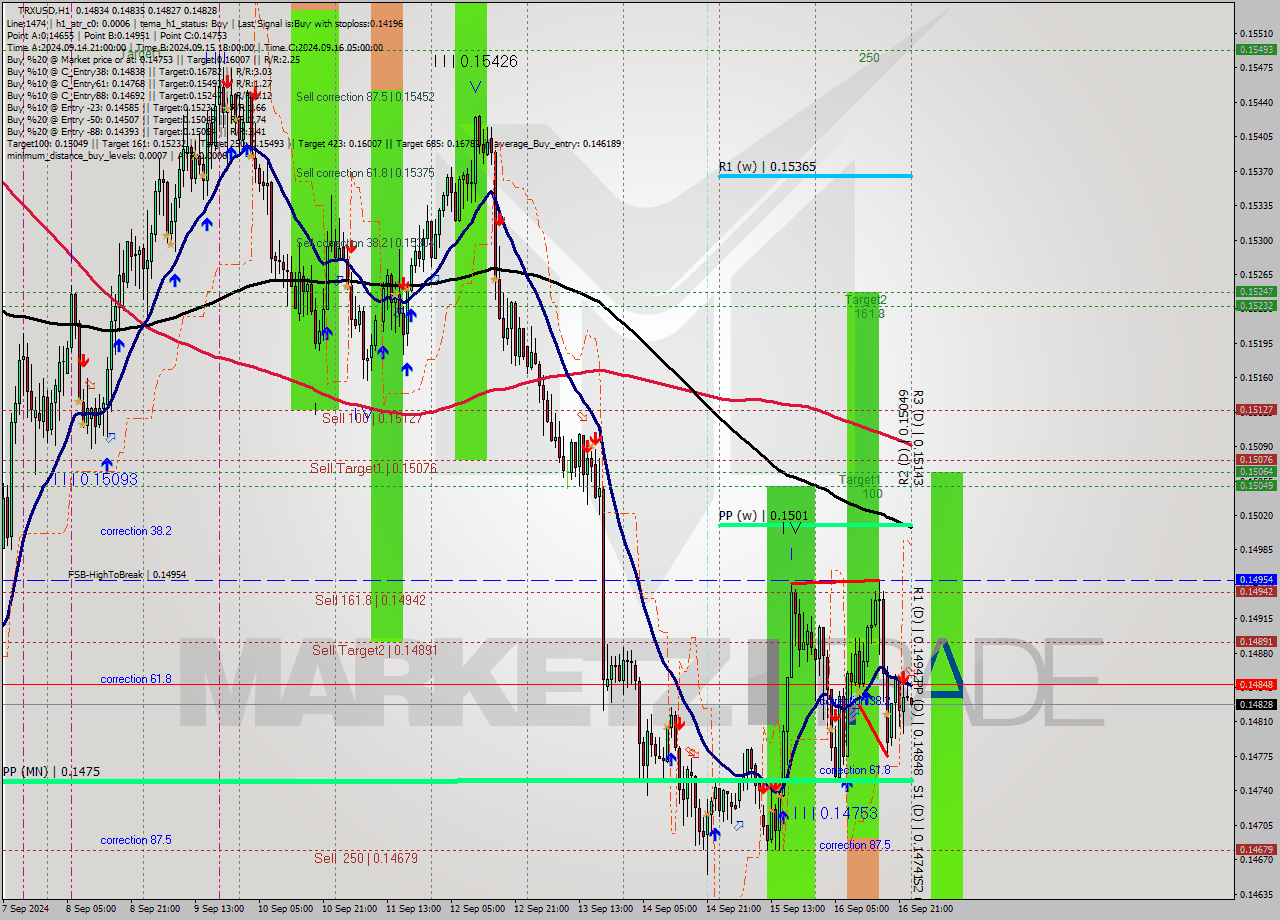Click the 'Target100: 0.15049' targets line
Image resolution: width=1280 pixels, height=920 pixels.
(313, 143)
